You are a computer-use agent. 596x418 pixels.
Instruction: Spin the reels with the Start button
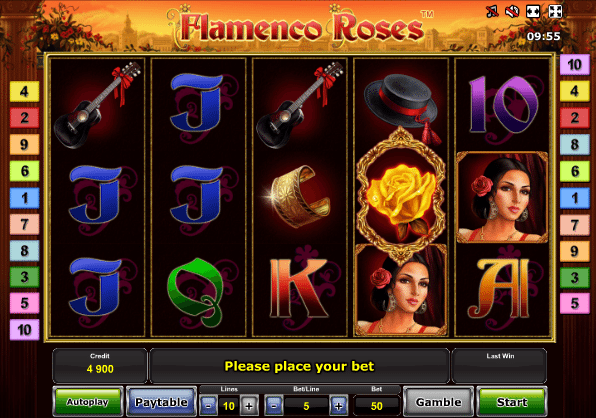coord(512,402)
